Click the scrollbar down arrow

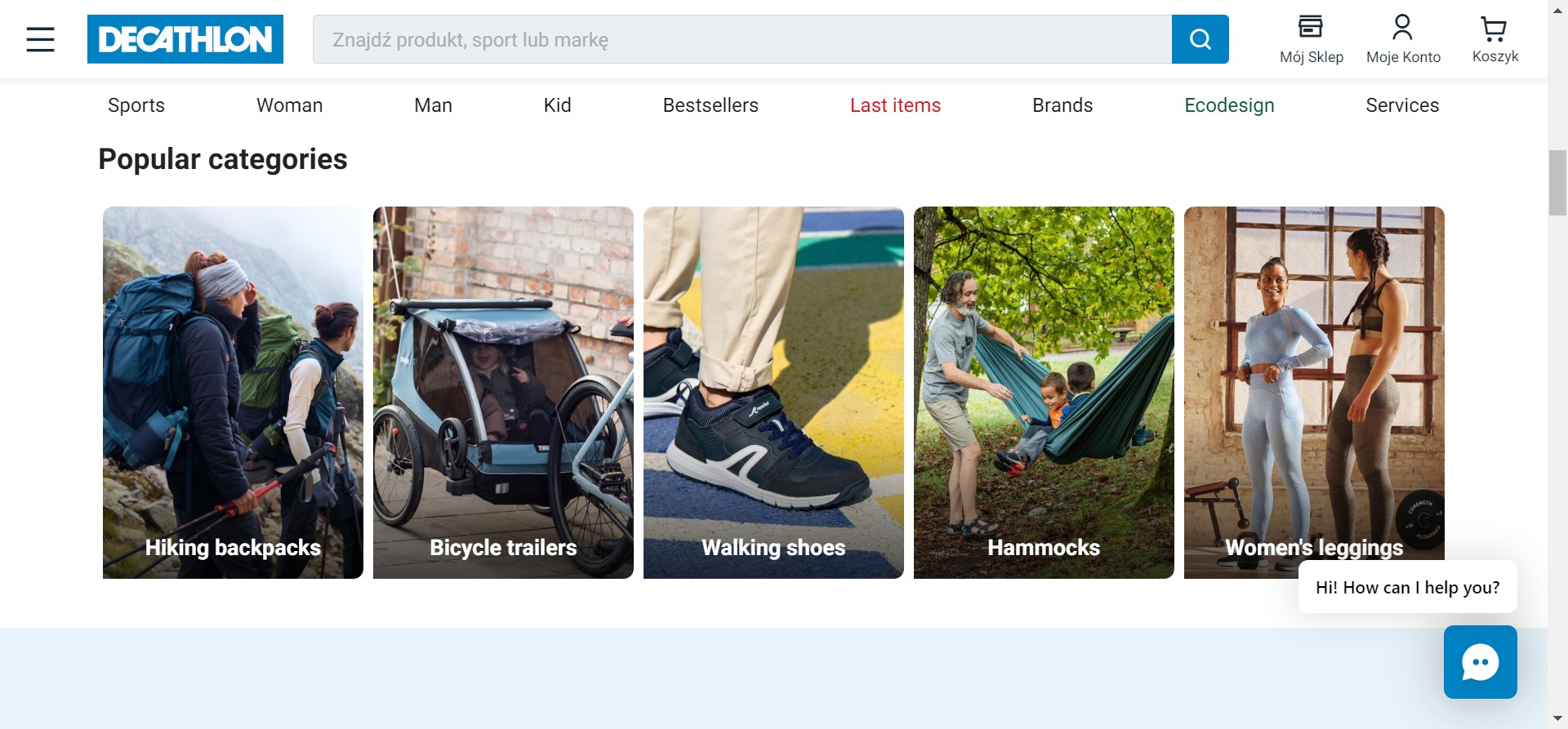[x=1557, y=718]
